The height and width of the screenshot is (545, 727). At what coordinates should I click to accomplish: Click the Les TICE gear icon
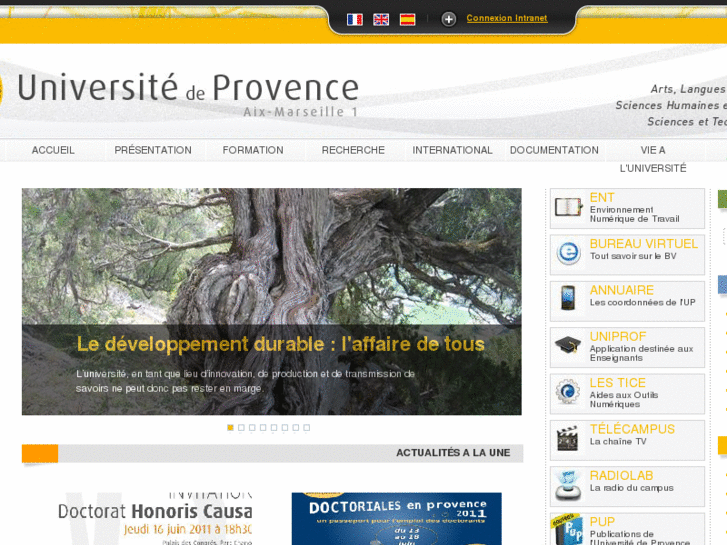tap(568, 392)
